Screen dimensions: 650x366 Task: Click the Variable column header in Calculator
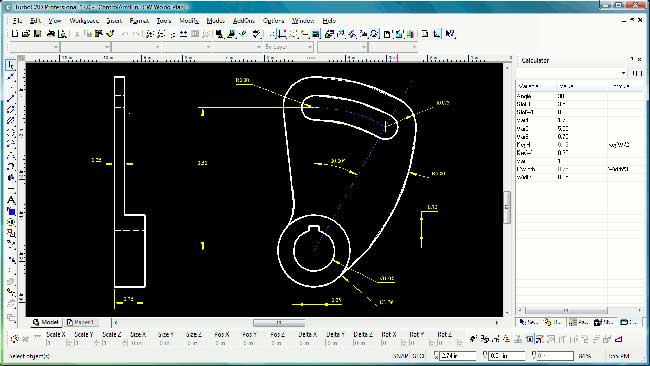536,86
